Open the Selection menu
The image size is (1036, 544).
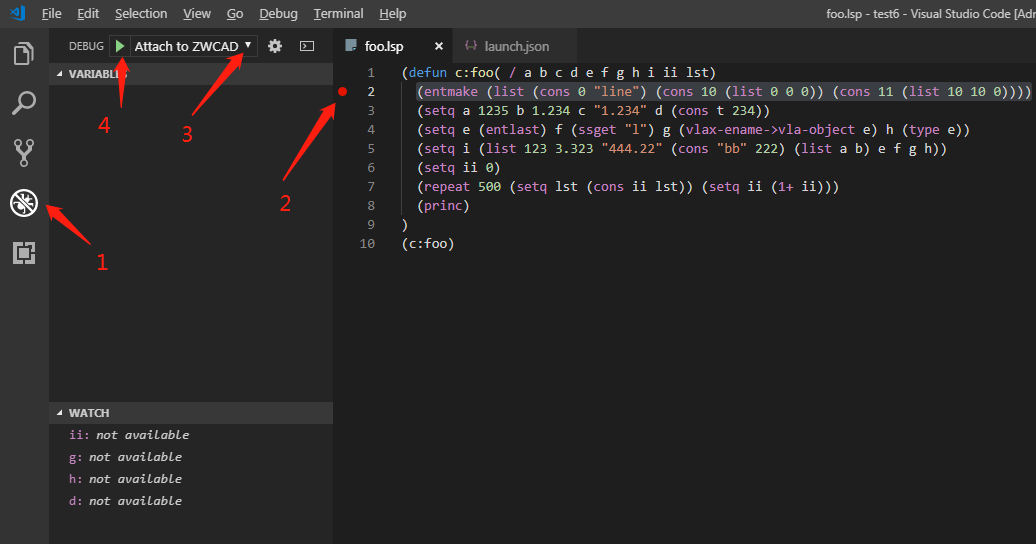click(x=141, y=13)
